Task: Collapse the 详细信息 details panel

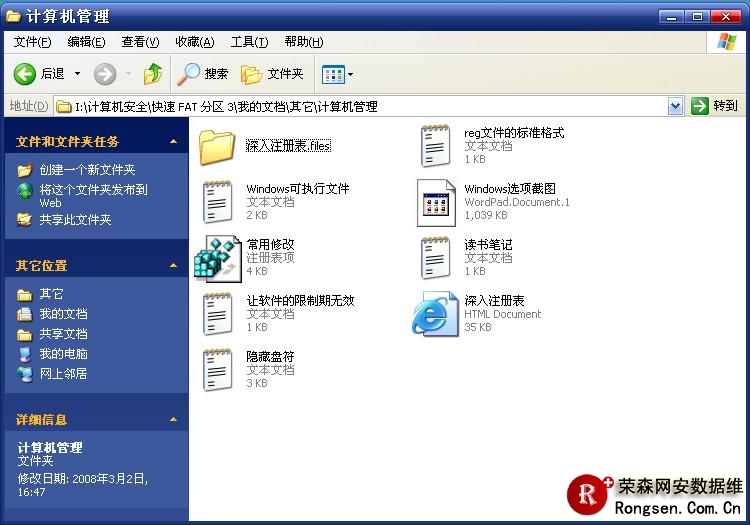Action: coord(173,420)
